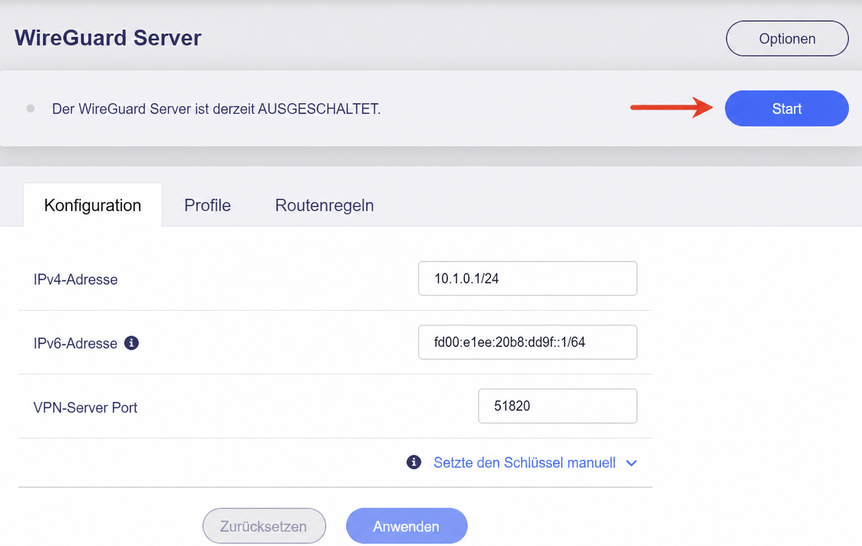The image size is (862, 546).
Task: Click the info icon before Setzte den Schlüssel
Action: (414, 462)
